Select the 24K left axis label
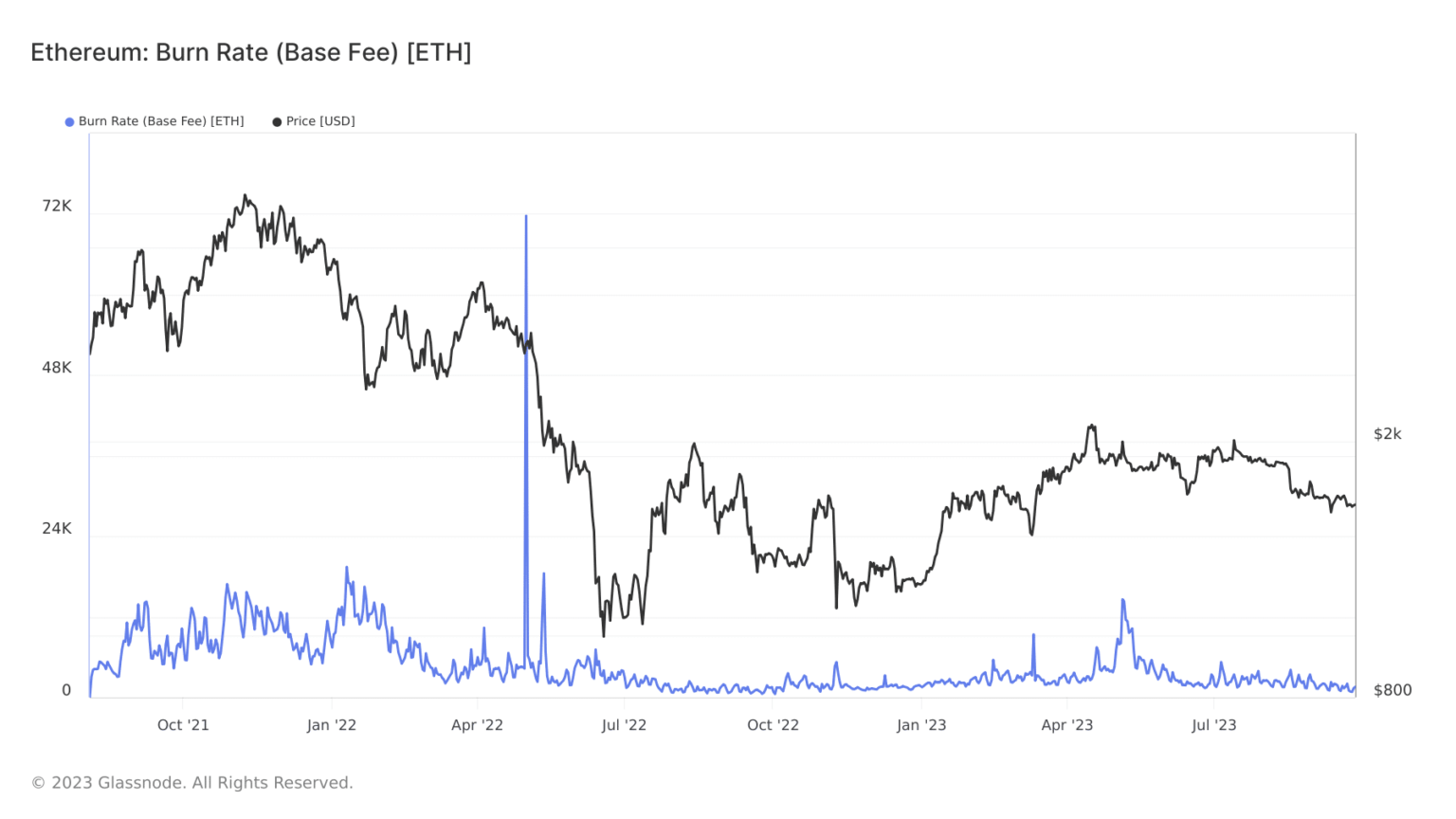Viewport: 1456px width, 819px height. click(57, 529)
